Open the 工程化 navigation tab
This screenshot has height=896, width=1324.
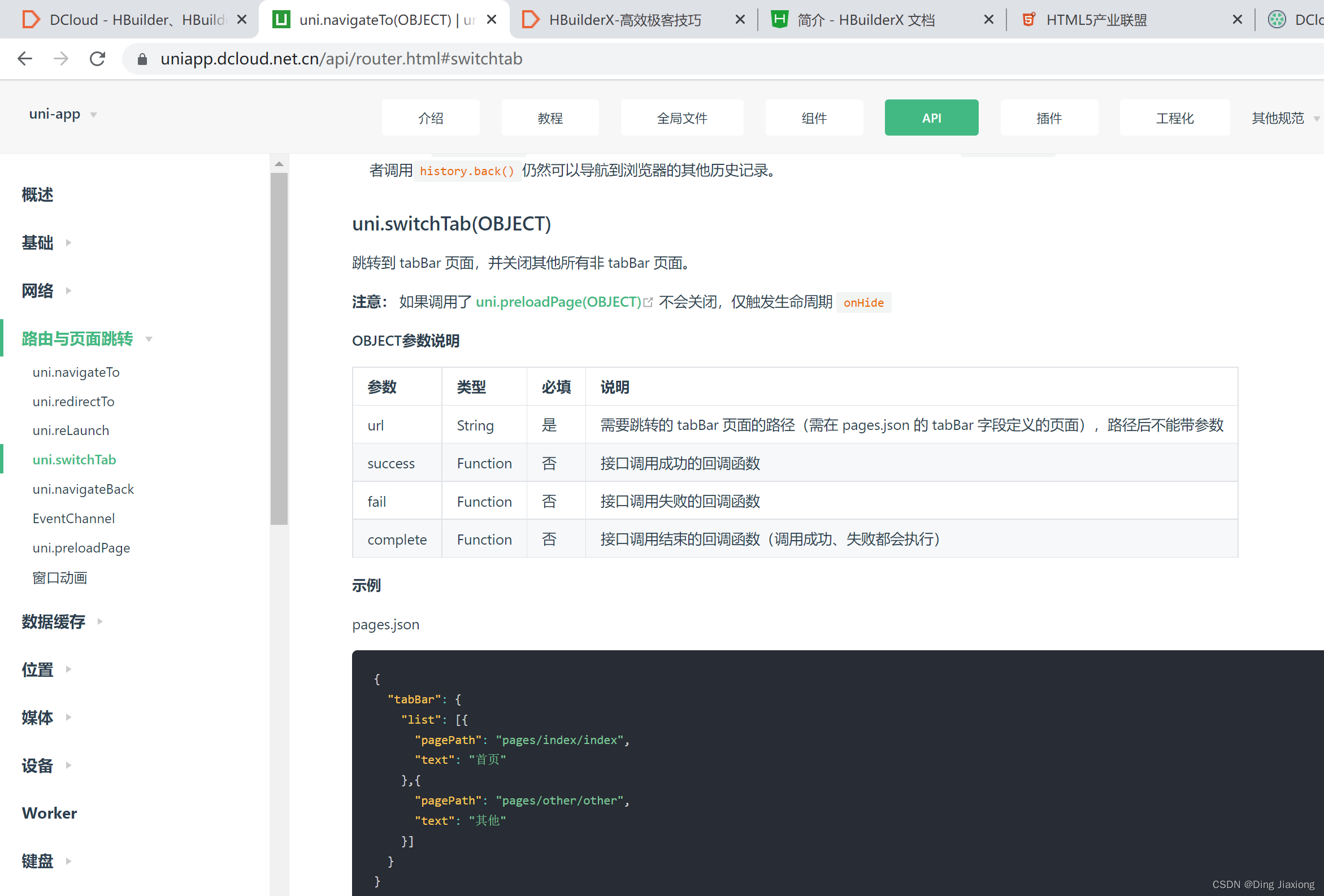coord(1174,118)
